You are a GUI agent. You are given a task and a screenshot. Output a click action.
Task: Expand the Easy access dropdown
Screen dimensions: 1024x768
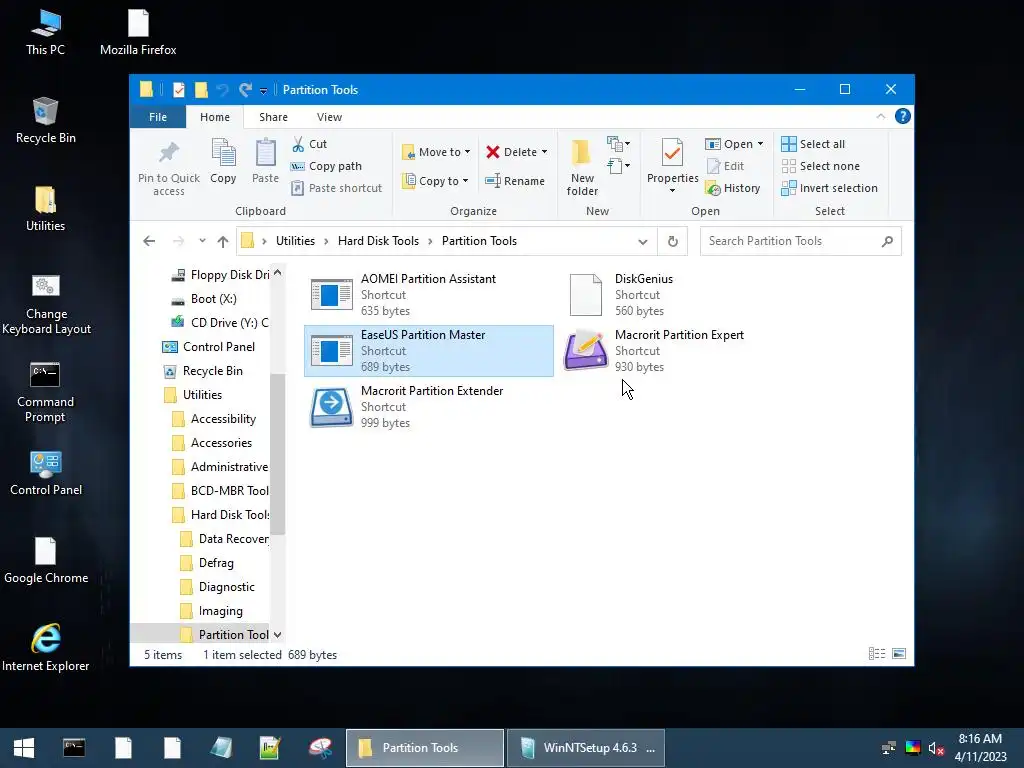point(618,166)
